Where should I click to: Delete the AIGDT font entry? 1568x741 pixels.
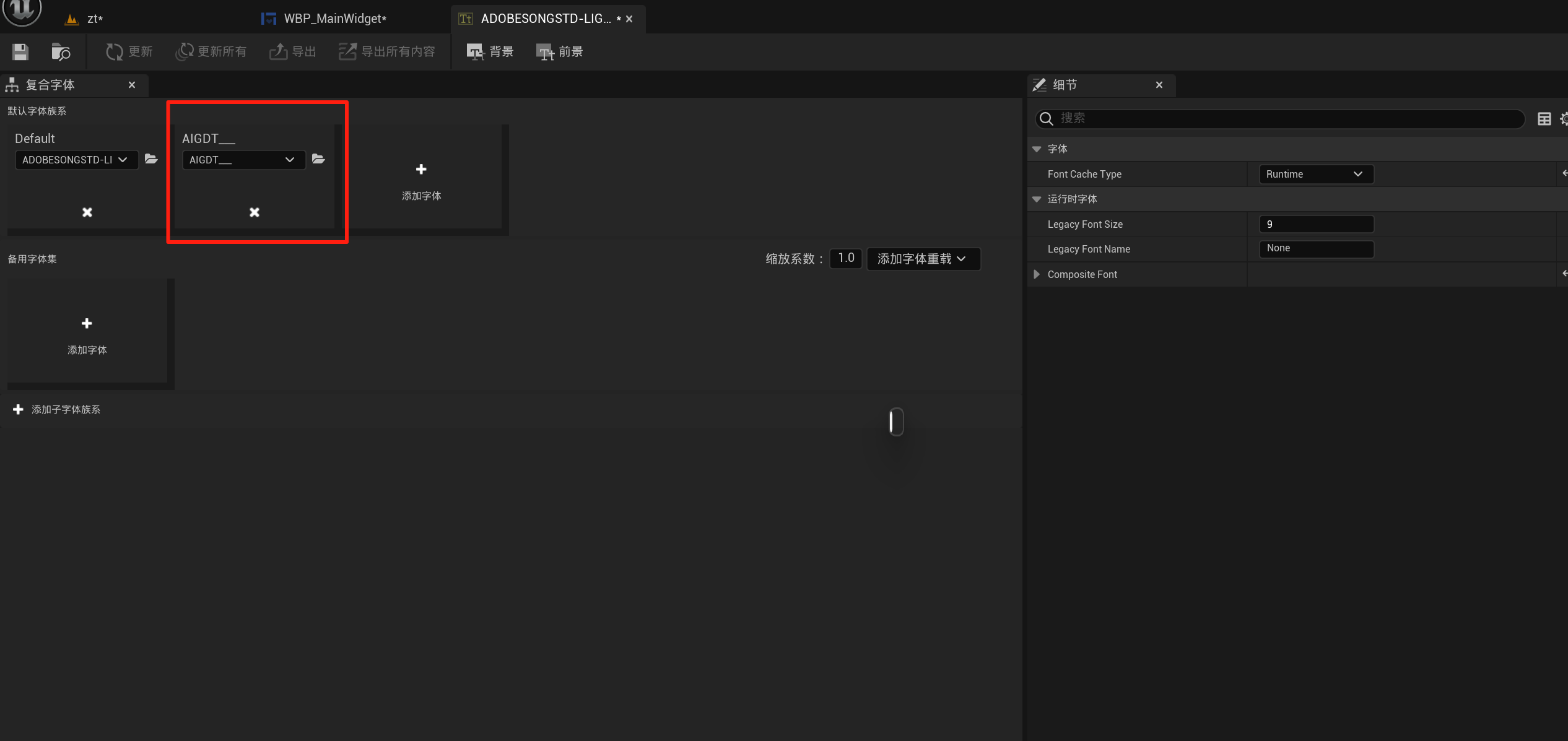click(x=255, y=212)
